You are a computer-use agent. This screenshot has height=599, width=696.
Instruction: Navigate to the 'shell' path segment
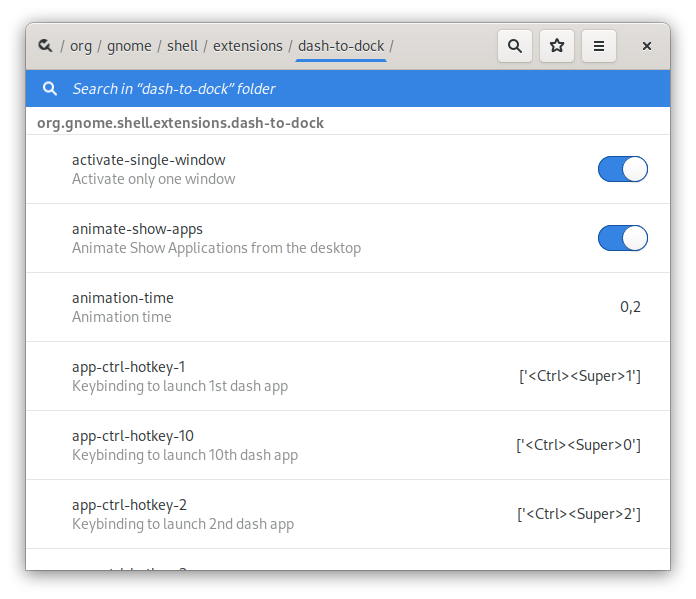tap(182, 46)
